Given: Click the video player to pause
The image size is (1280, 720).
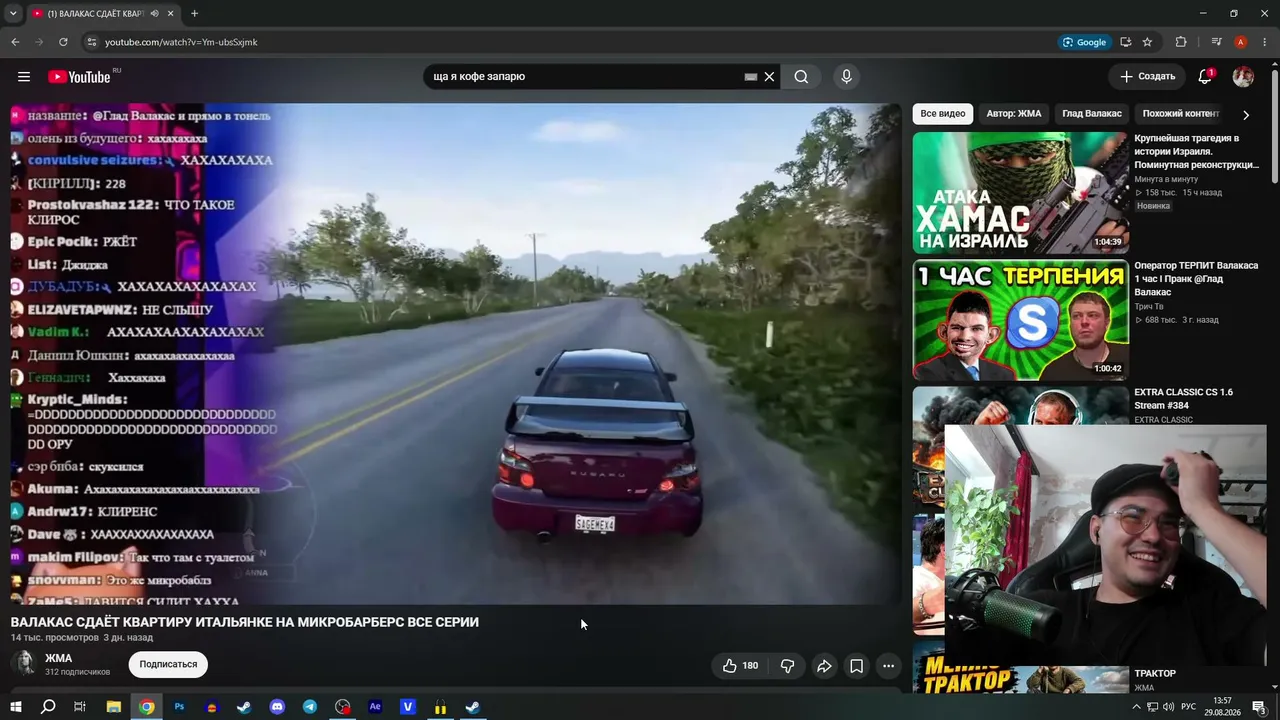Looking at the screenshot, I should 456,354.
